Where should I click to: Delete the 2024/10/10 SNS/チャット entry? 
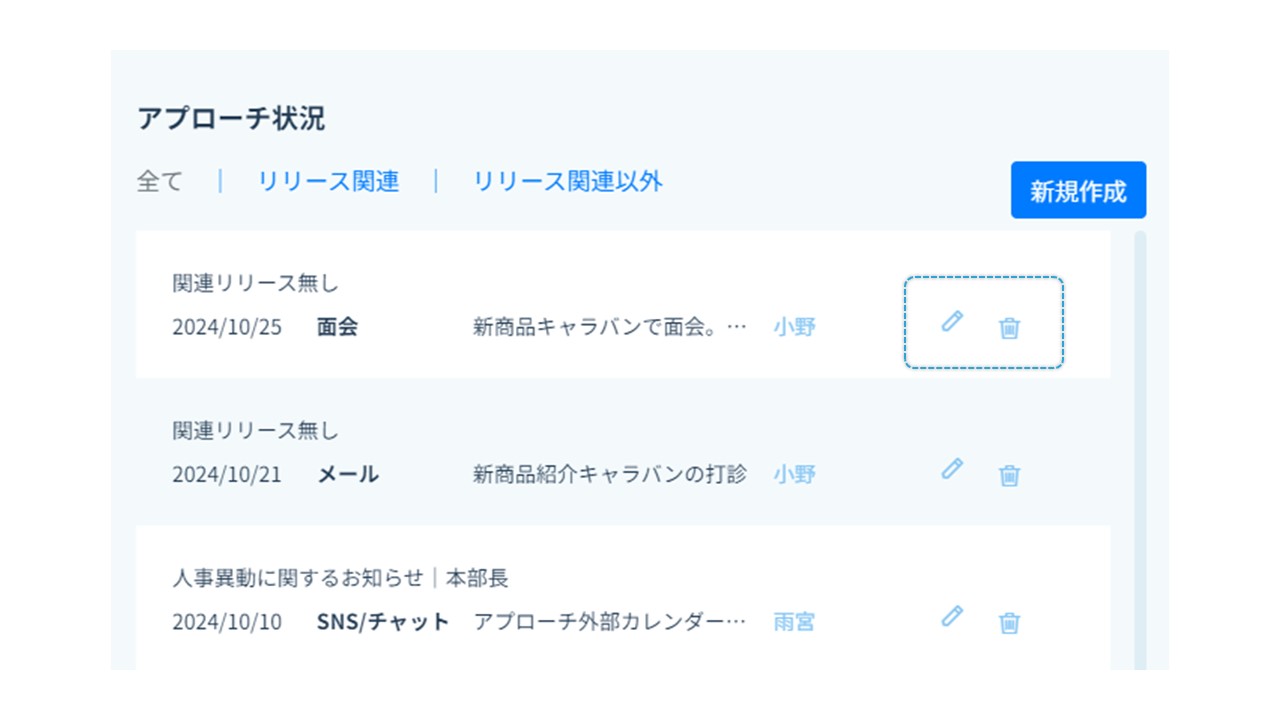1009,622
